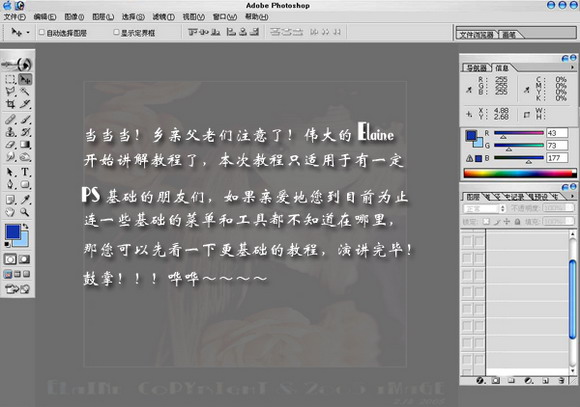The height and width of the screenshot is (407, 580).
Task: Switch to Quick Mask edit mode
Action: tap(24, 259)
